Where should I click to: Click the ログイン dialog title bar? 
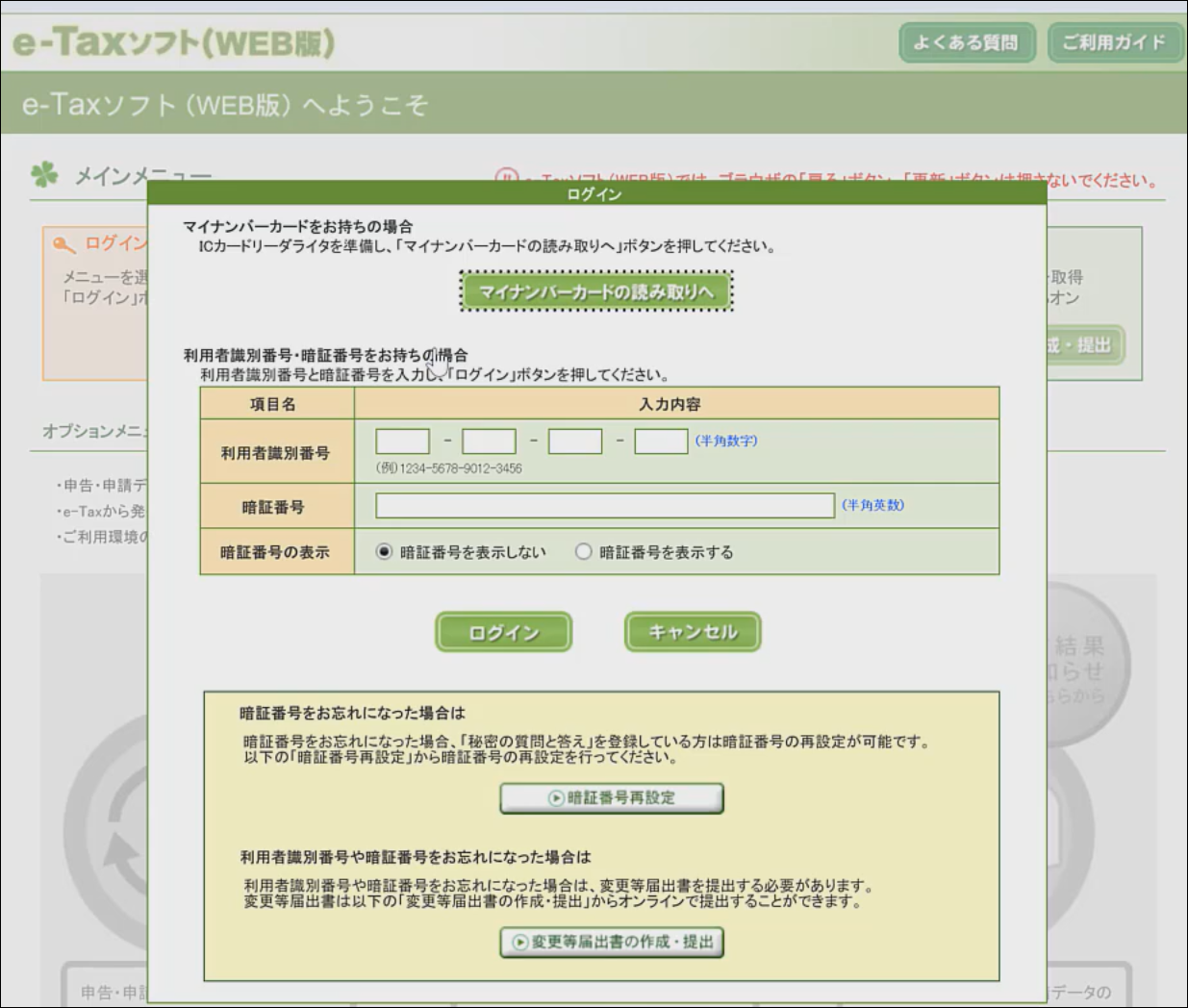[596, 193]
